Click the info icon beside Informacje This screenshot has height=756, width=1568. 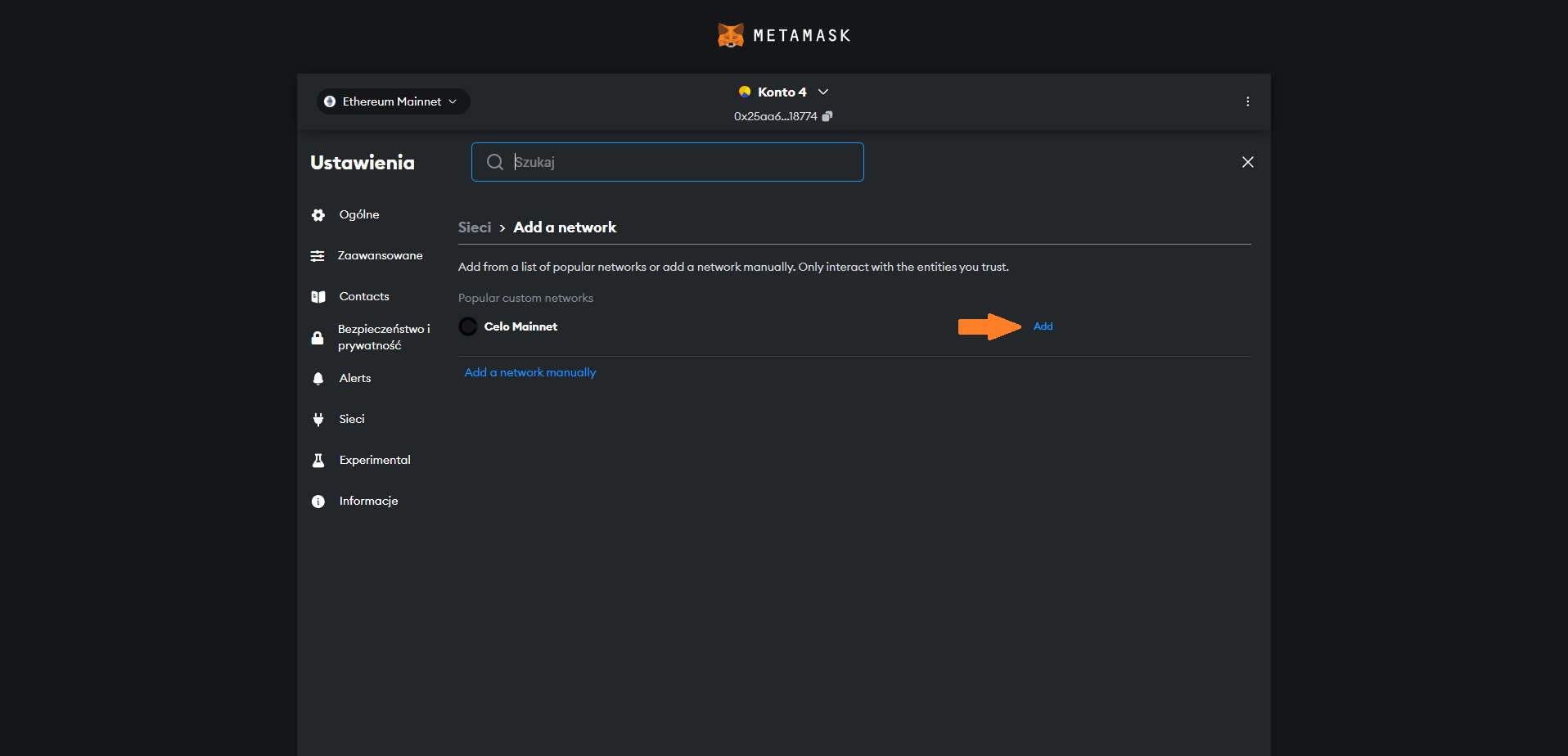[318, 502]
